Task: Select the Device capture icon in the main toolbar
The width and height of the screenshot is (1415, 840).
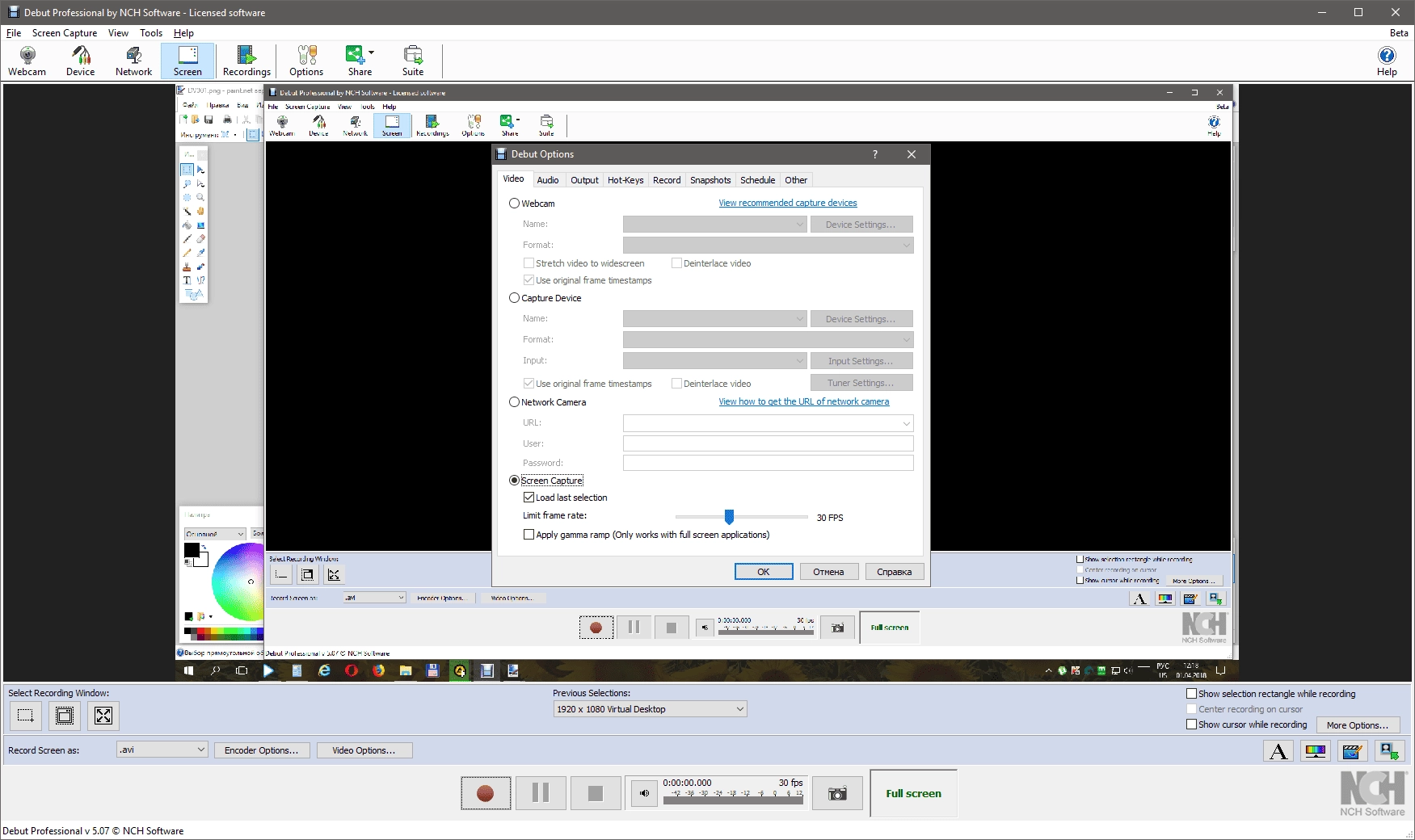Action: pyautogui.click(x=80, y=61)
